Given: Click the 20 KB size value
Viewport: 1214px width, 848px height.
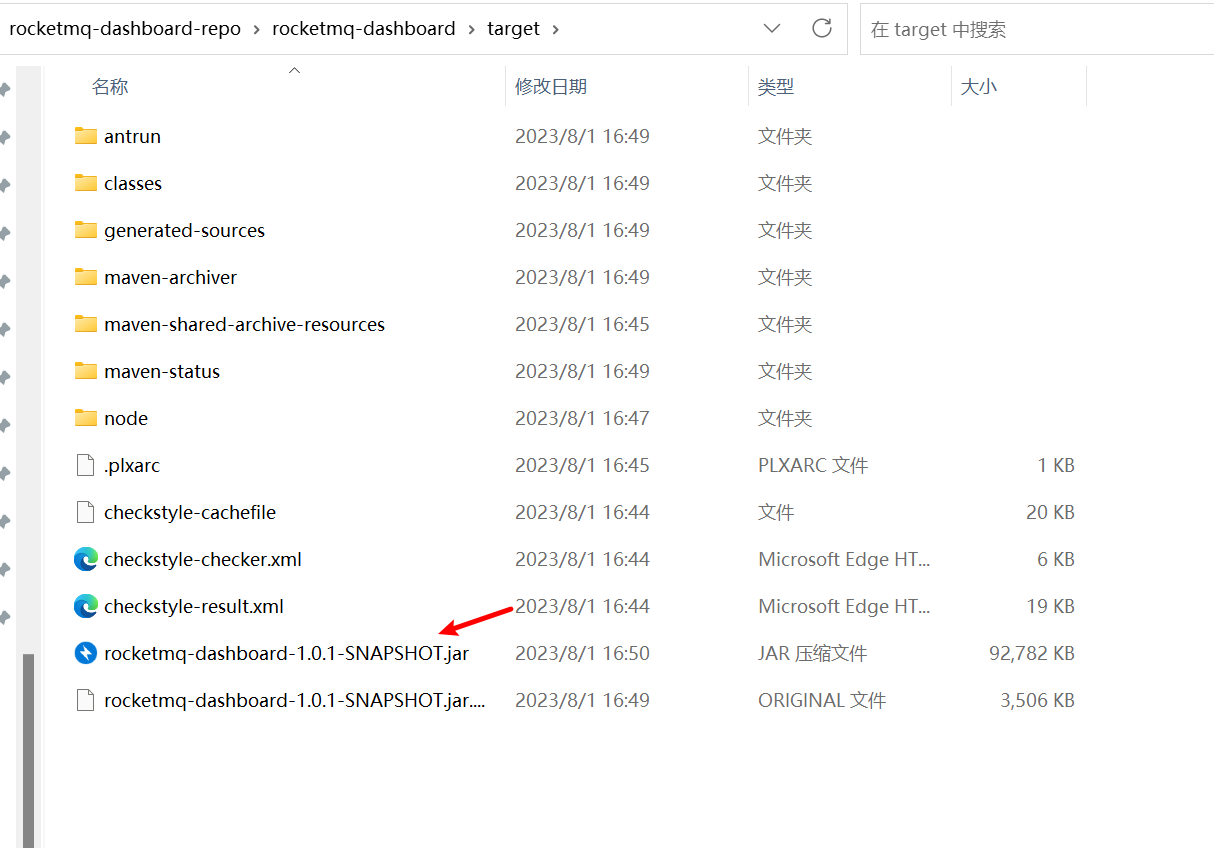Looking at the screenshot, I should point(1050,512).
